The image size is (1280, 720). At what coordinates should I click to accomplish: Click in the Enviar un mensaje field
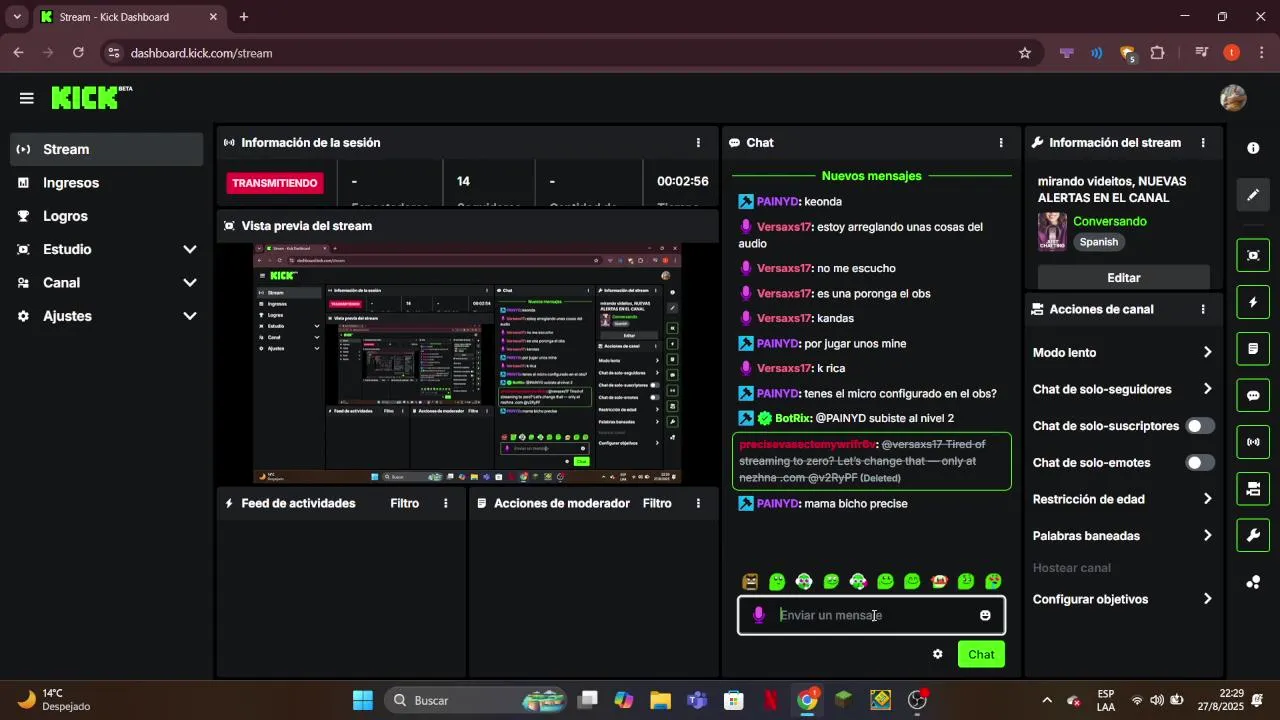(872, 615)
